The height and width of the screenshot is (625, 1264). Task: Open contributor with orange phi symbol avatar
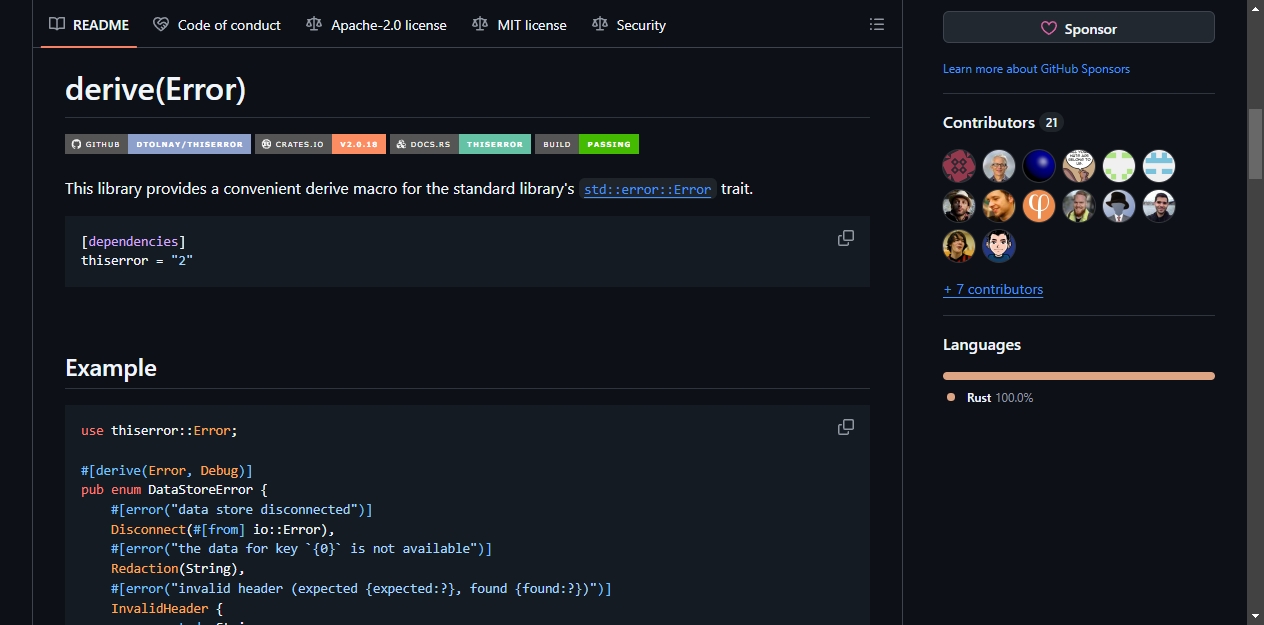[x=1039, y=206]
